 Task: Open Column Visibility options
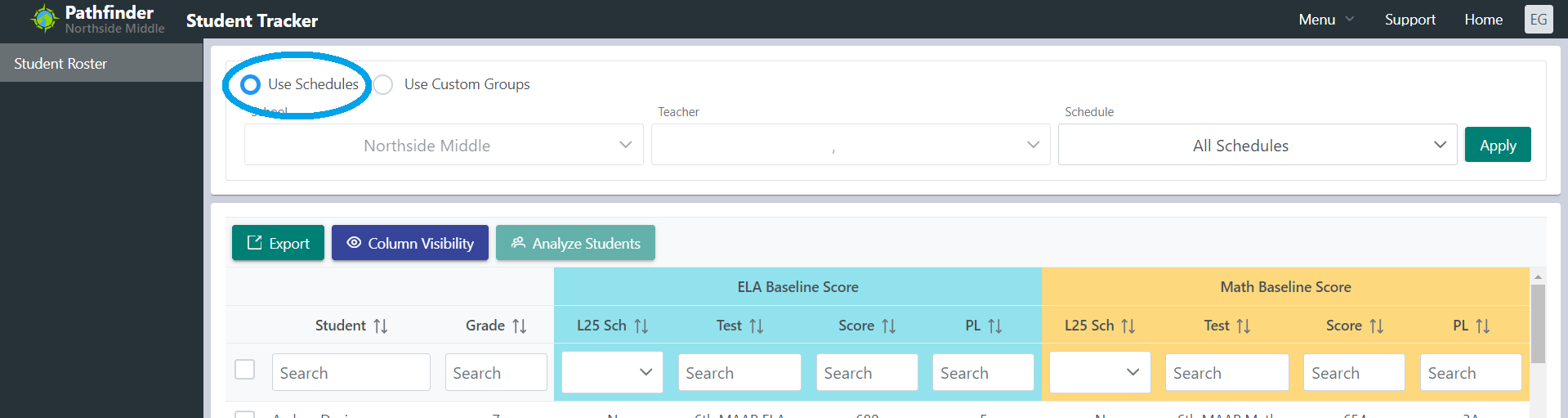pyautogui.click(x=410, y=243)
